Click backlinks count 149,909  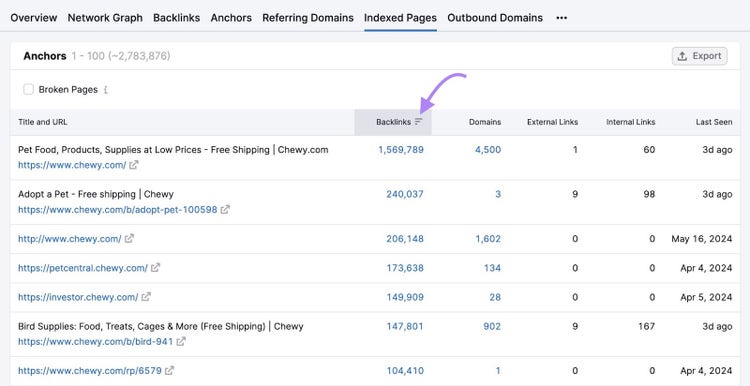[x=405, y=297]
